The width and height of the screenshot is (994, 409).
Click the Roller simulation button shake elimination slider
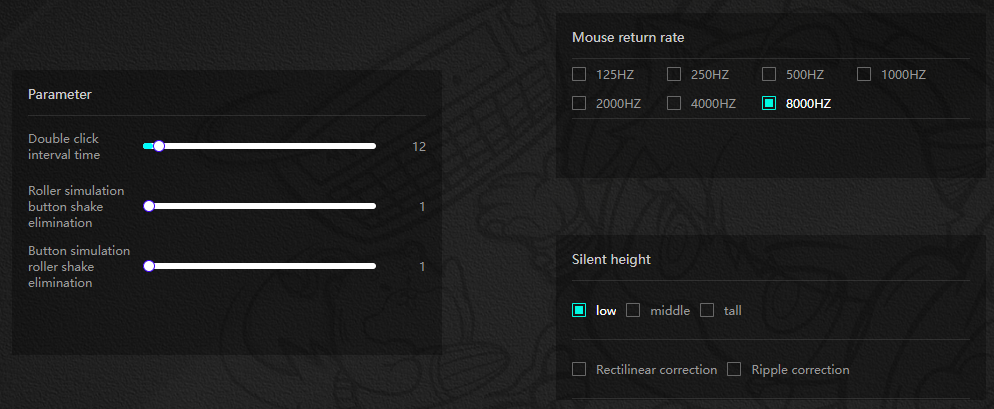point(262,206)
